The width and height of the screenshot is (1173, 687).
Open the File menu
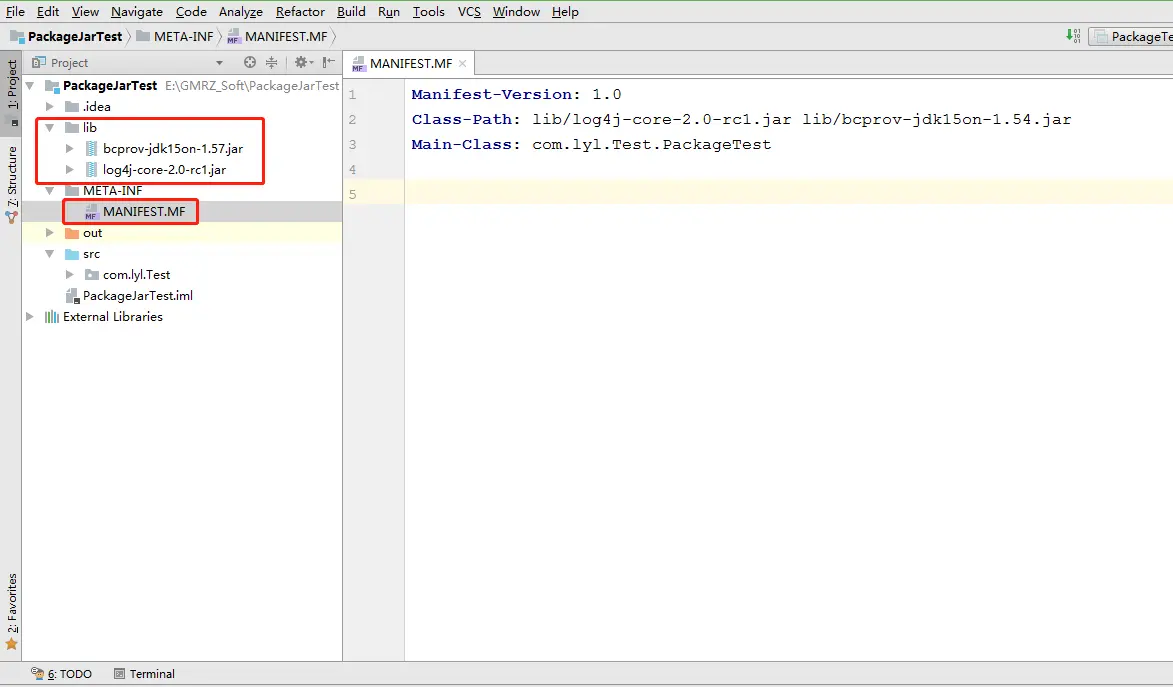point(15,12)
